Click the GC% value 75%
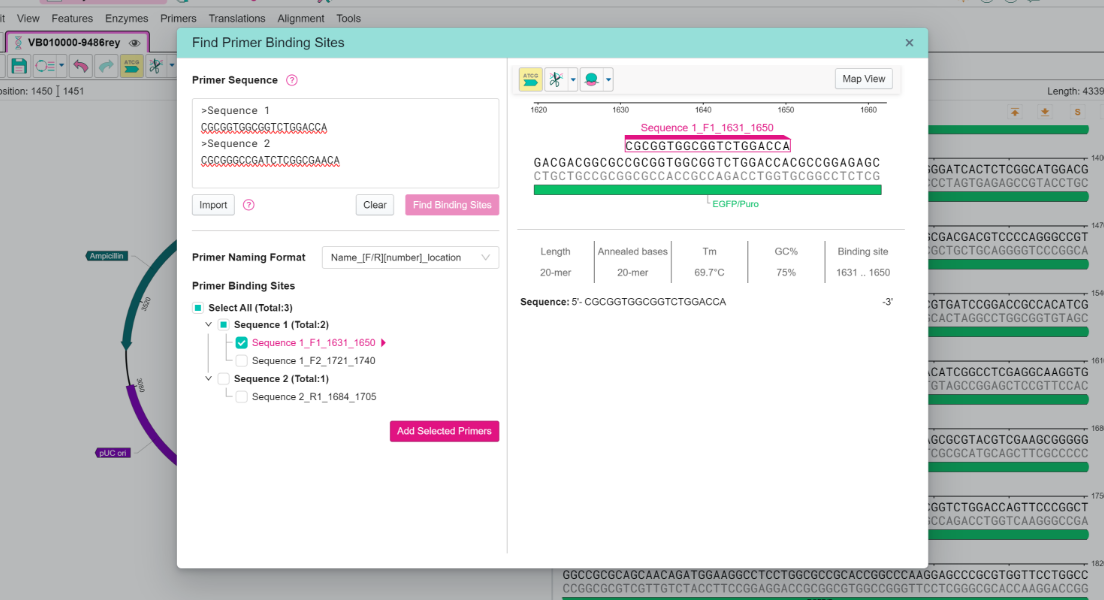The height and width of the screenshot is (600, 1104). [x=786, y=273]
